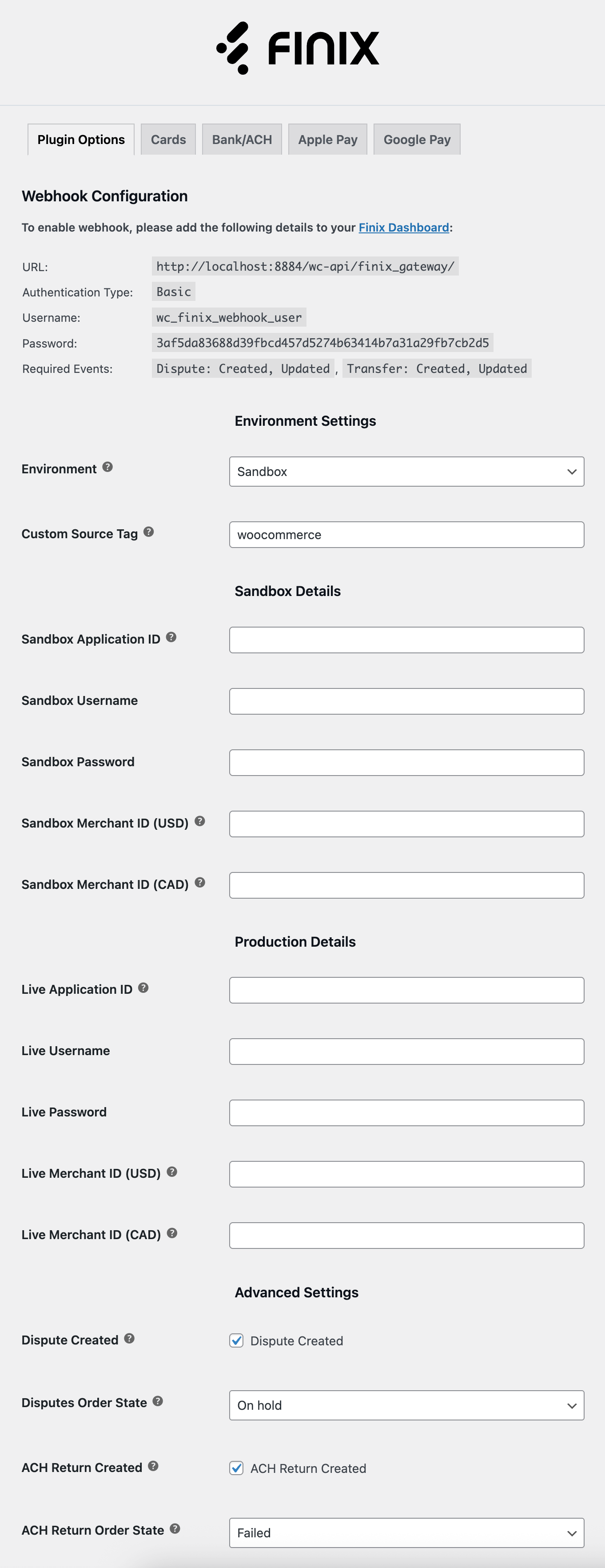Disable ACH Return Created
This screenshot has height=1568, width=605.
click(236, 1468)
